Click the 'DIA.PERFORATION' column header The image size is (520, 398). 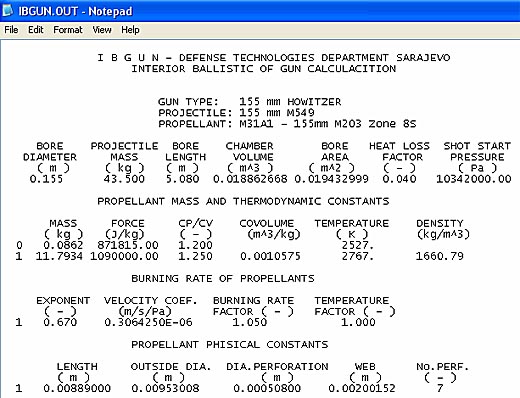coord(277,367)
